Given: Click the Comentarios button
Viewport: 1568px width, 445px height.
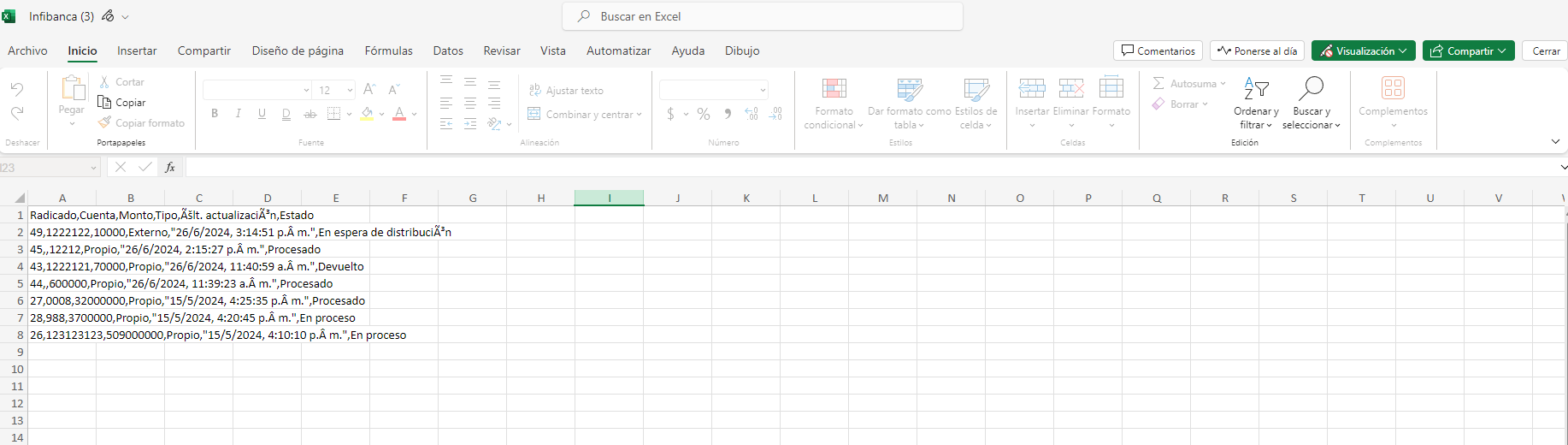Looking at the screenshot, I should (1158, 50).
